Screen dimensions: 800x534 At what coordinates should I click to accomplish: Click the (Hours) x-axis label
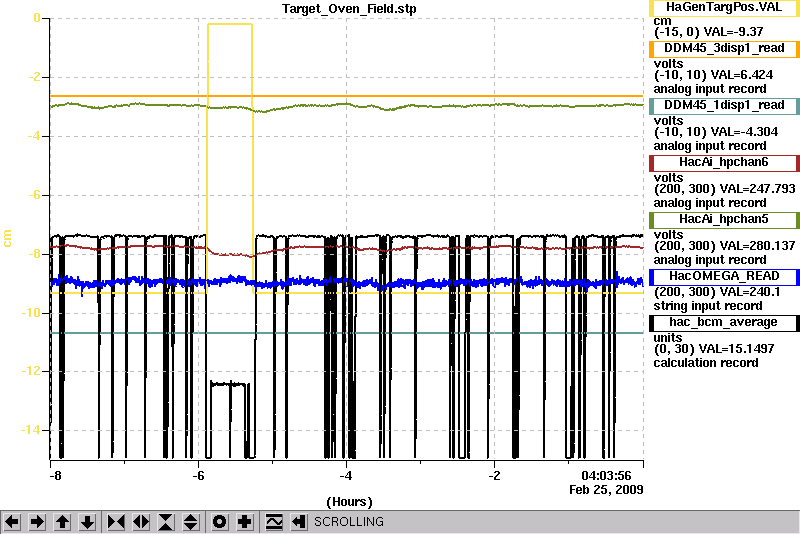click(x=349, y=502)
